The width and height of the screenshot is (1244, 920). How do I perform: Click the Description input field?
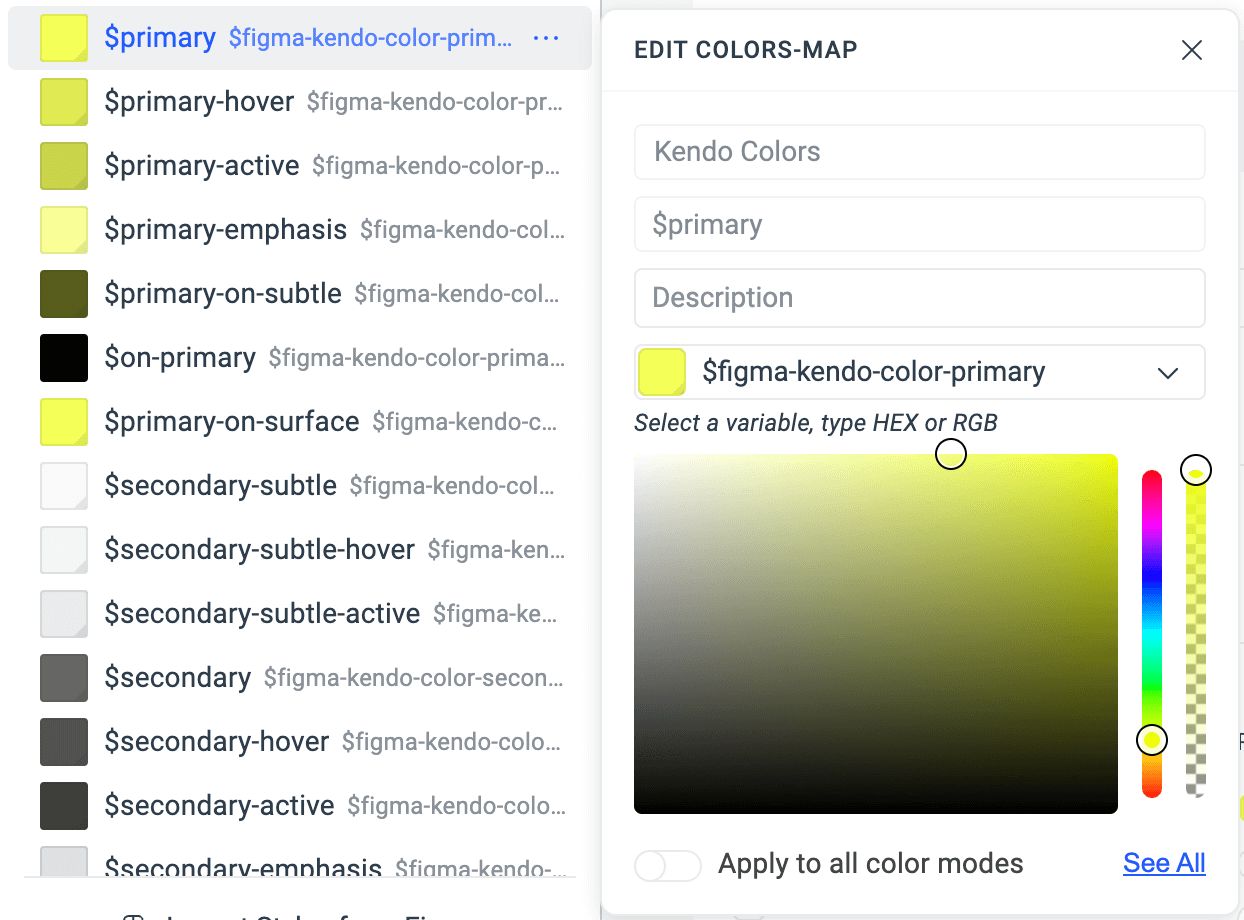[919, 298]
